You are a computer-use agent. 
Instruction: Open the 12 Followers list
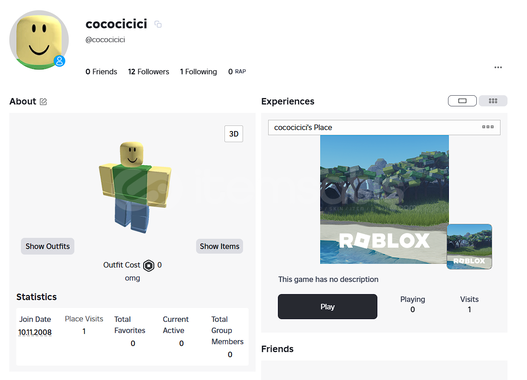tap(149, 72)
